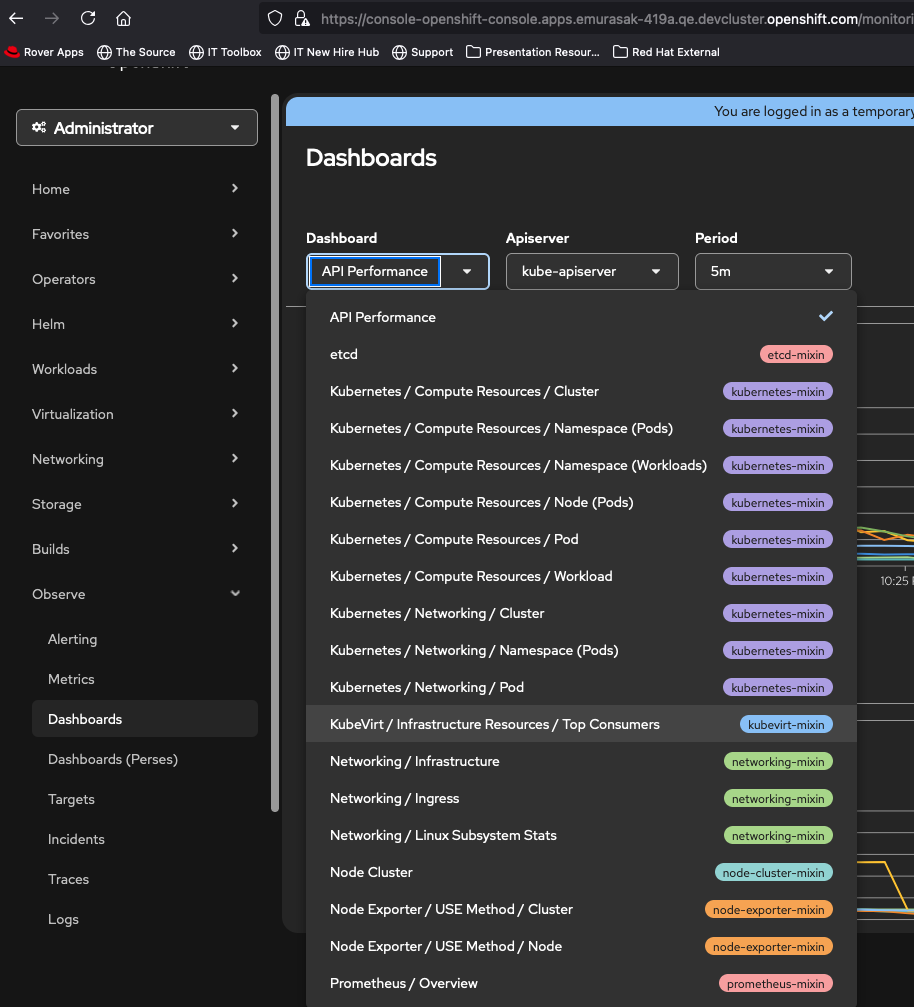Image resolution: width=914 pixels, height=1007 pixels.
Task: Expand the Workloads navigation section
Action: point(136,369)
